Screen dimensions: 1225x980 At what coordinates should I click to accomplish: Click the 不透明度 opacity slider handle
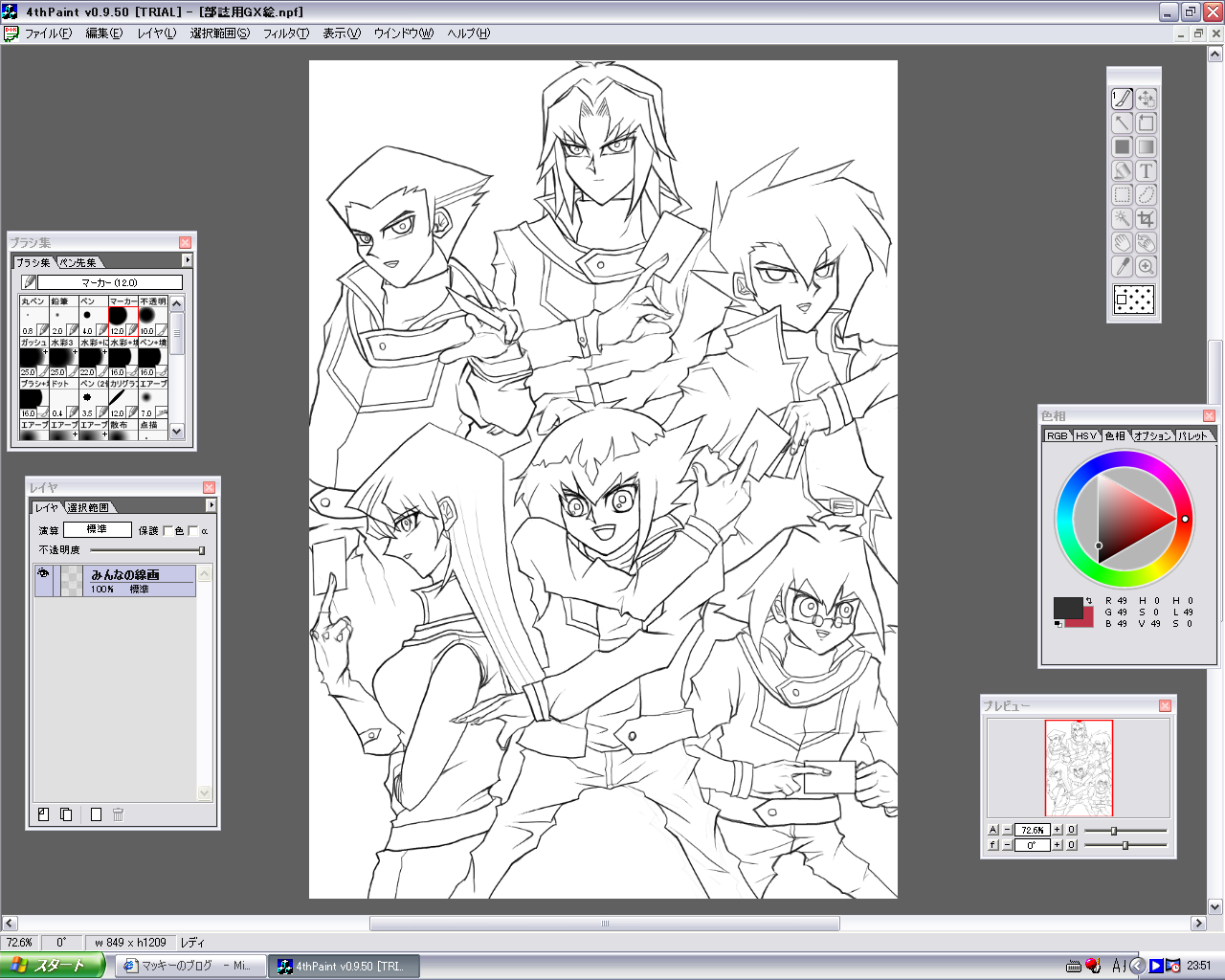point(201,550)
